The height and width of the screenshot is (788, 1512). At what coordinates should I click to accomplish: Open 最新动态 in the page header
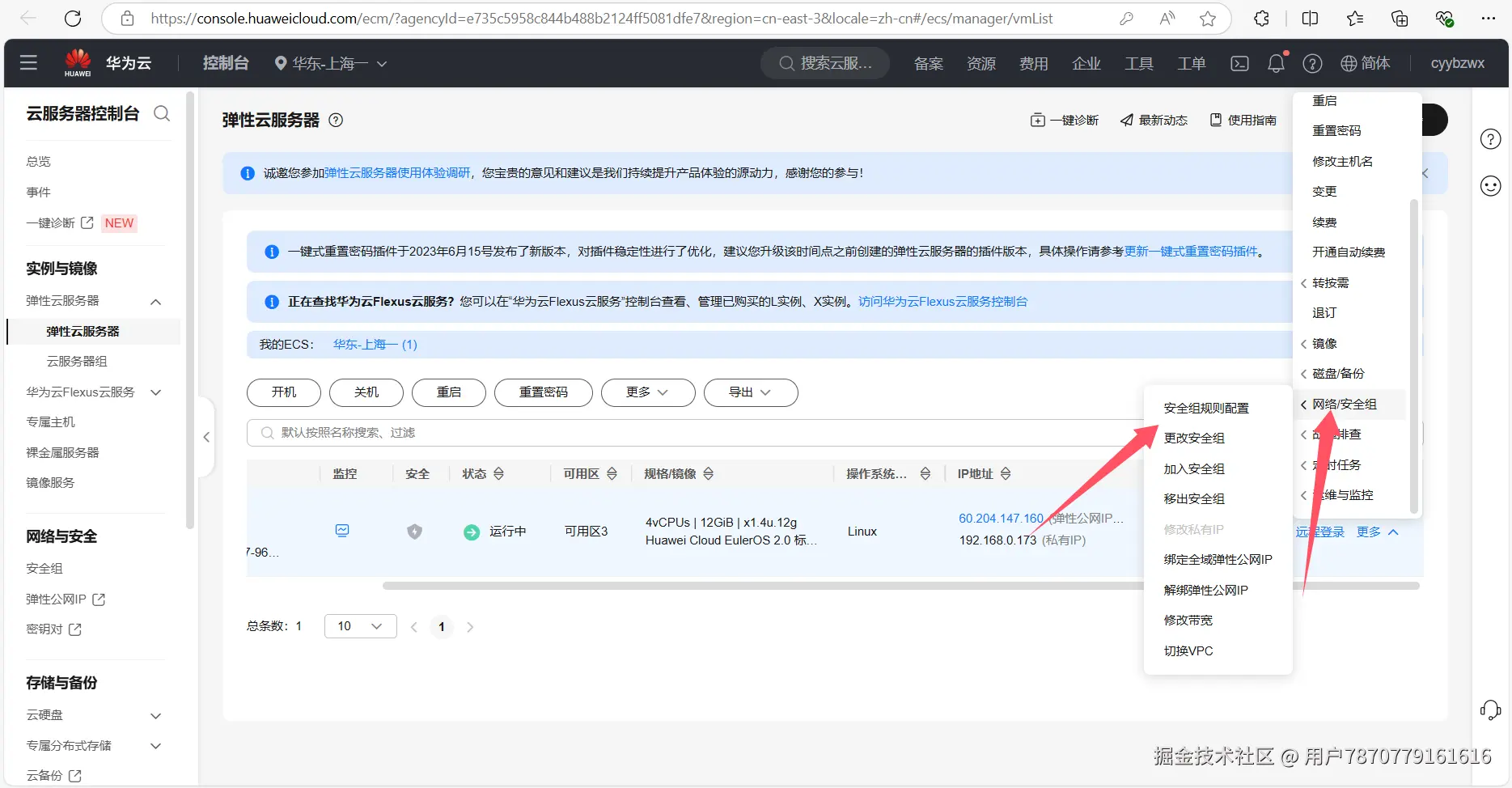coord(1154,121)
